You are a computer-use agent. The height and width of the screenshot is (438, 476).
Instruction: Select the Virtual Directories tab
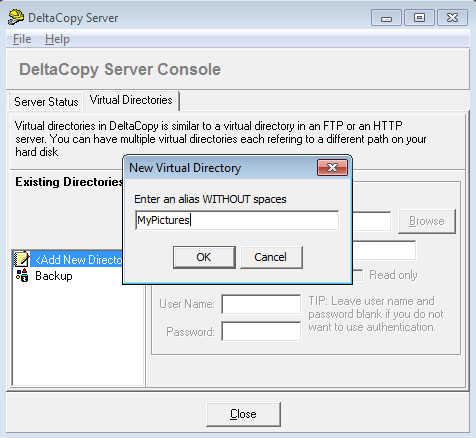pos(131,100)
